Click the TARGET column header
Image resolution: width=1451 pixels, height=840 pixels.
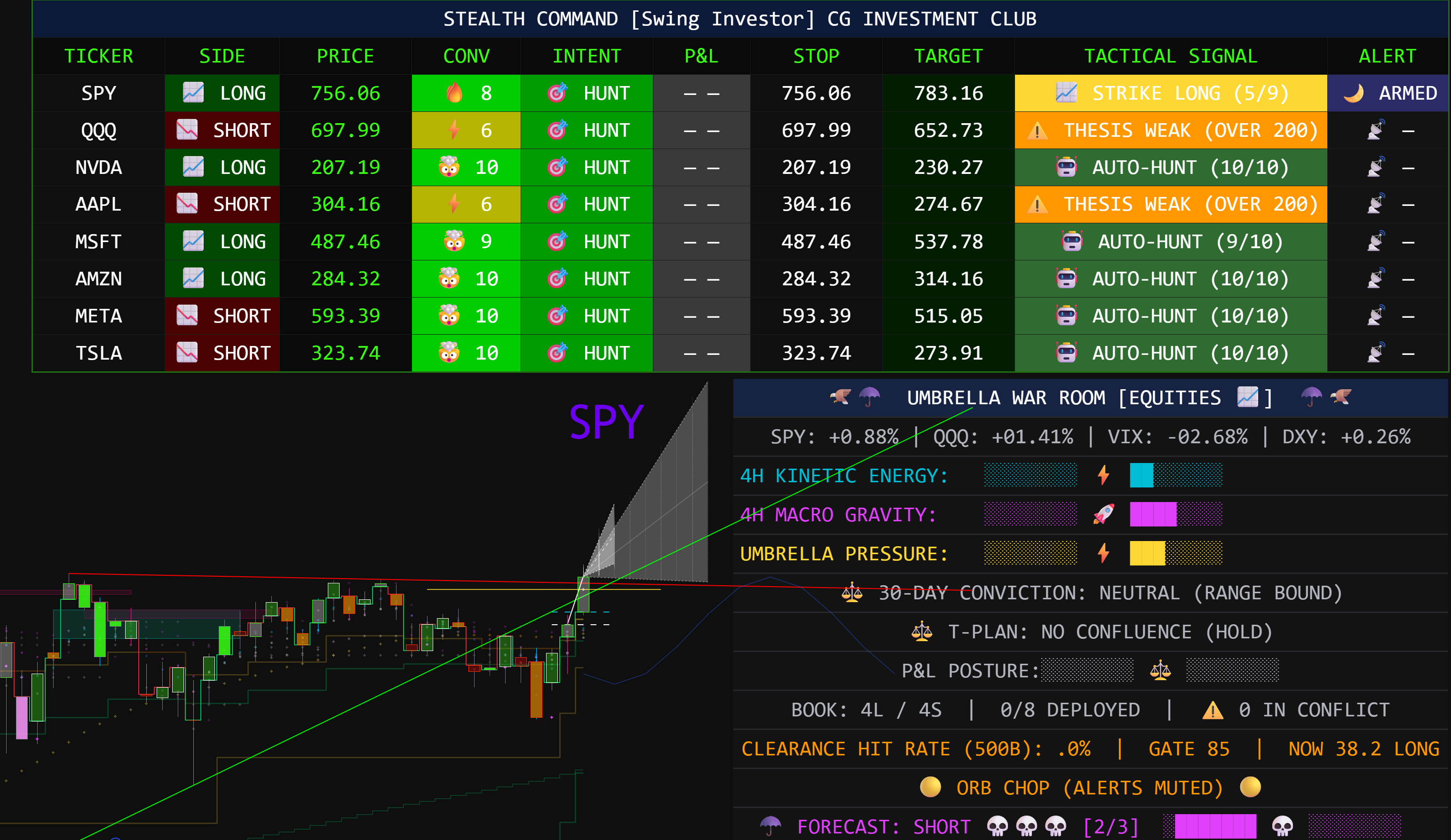[948, 56]
